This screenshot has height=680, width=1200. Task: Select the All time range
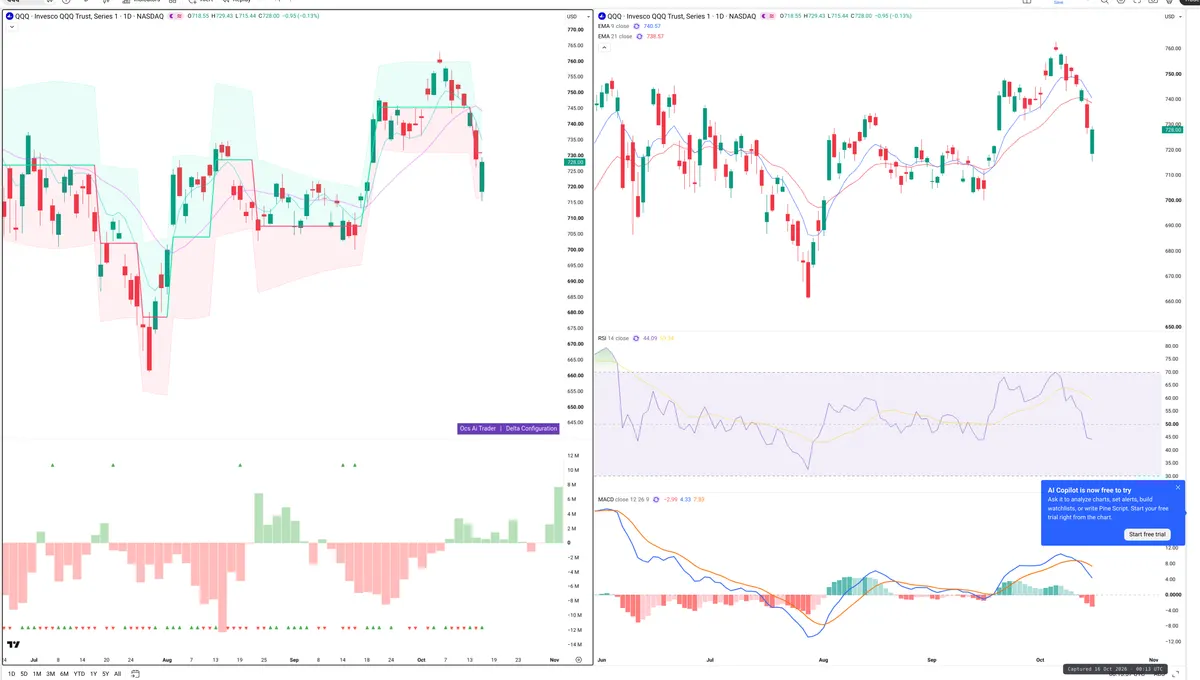point(117,674)
